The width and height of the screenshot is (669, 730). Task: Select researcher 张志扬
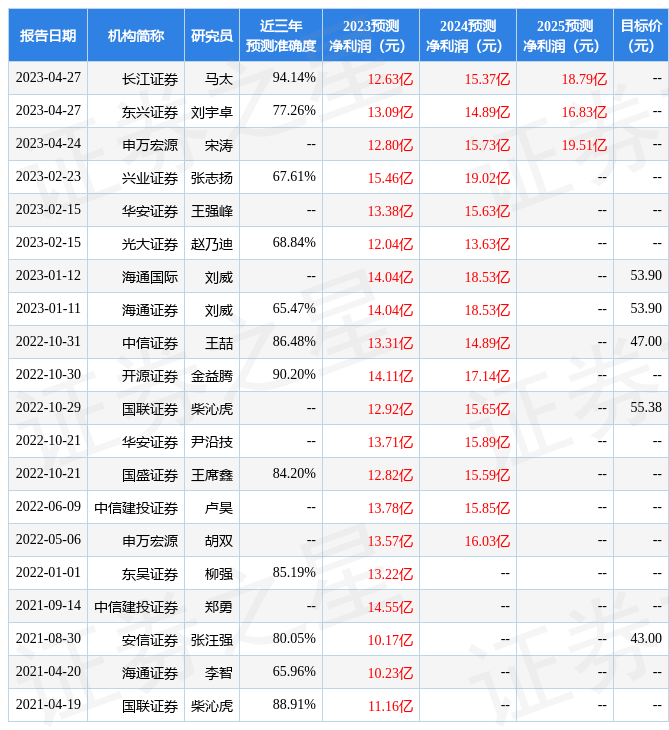point(212,178)
